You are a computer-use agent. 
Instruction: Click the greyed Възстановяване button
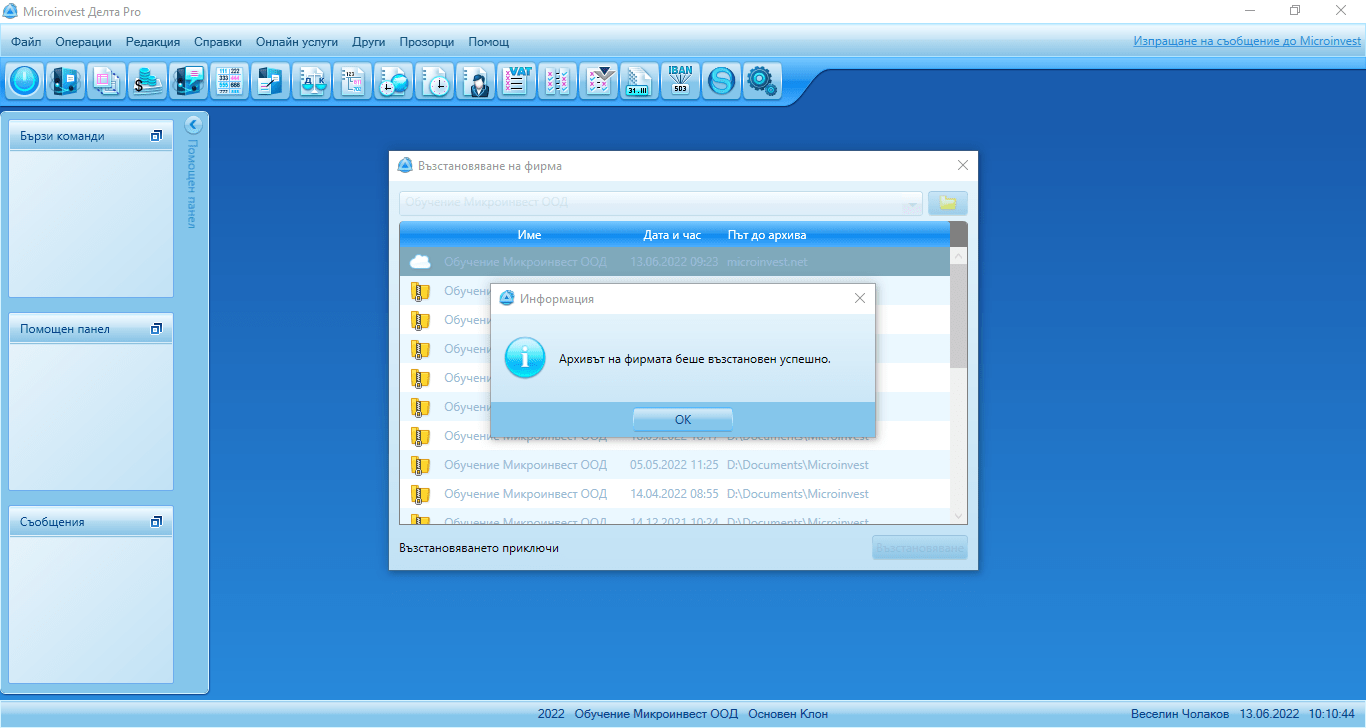point(920,548)
